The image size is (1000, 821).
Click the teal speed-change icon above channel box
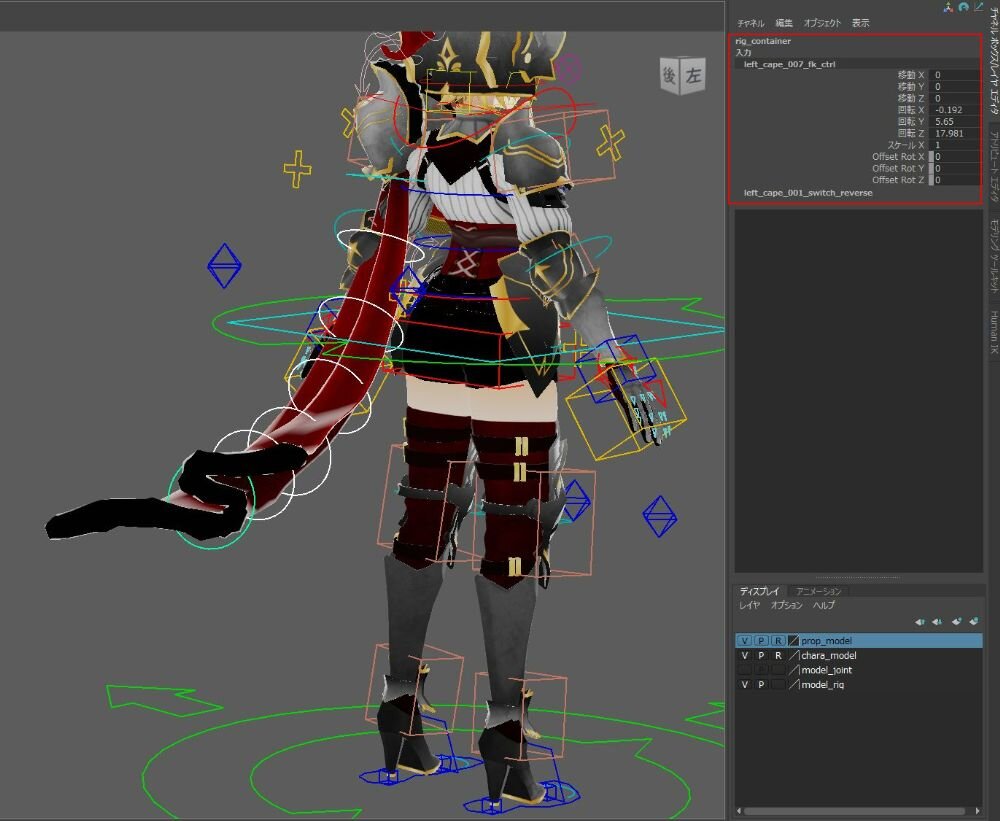pyautogui.click(x=963, y=6)
